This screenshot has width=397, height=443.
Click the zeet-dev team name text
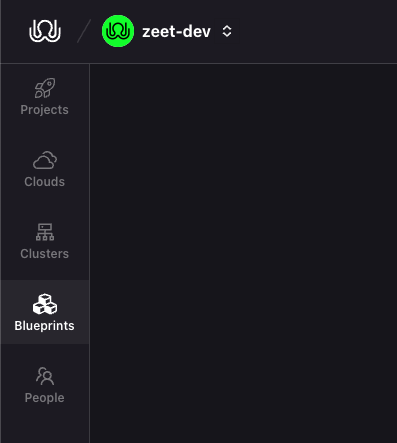pyautogui.click(x=176, y=32)
